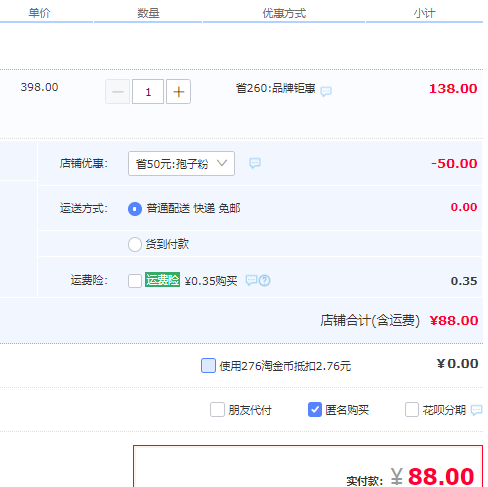
Task: Uncheck 匿名购买 checkbox
Action: coord(315,410)
